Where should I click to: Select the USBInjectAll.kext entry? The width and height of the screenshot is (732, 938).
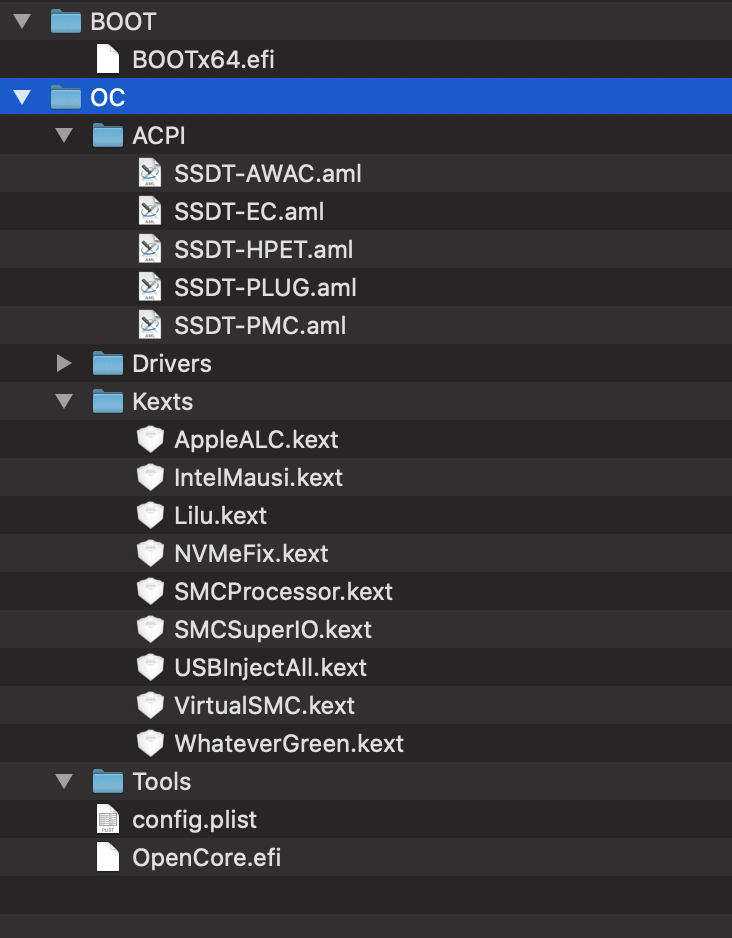(270, 667)
